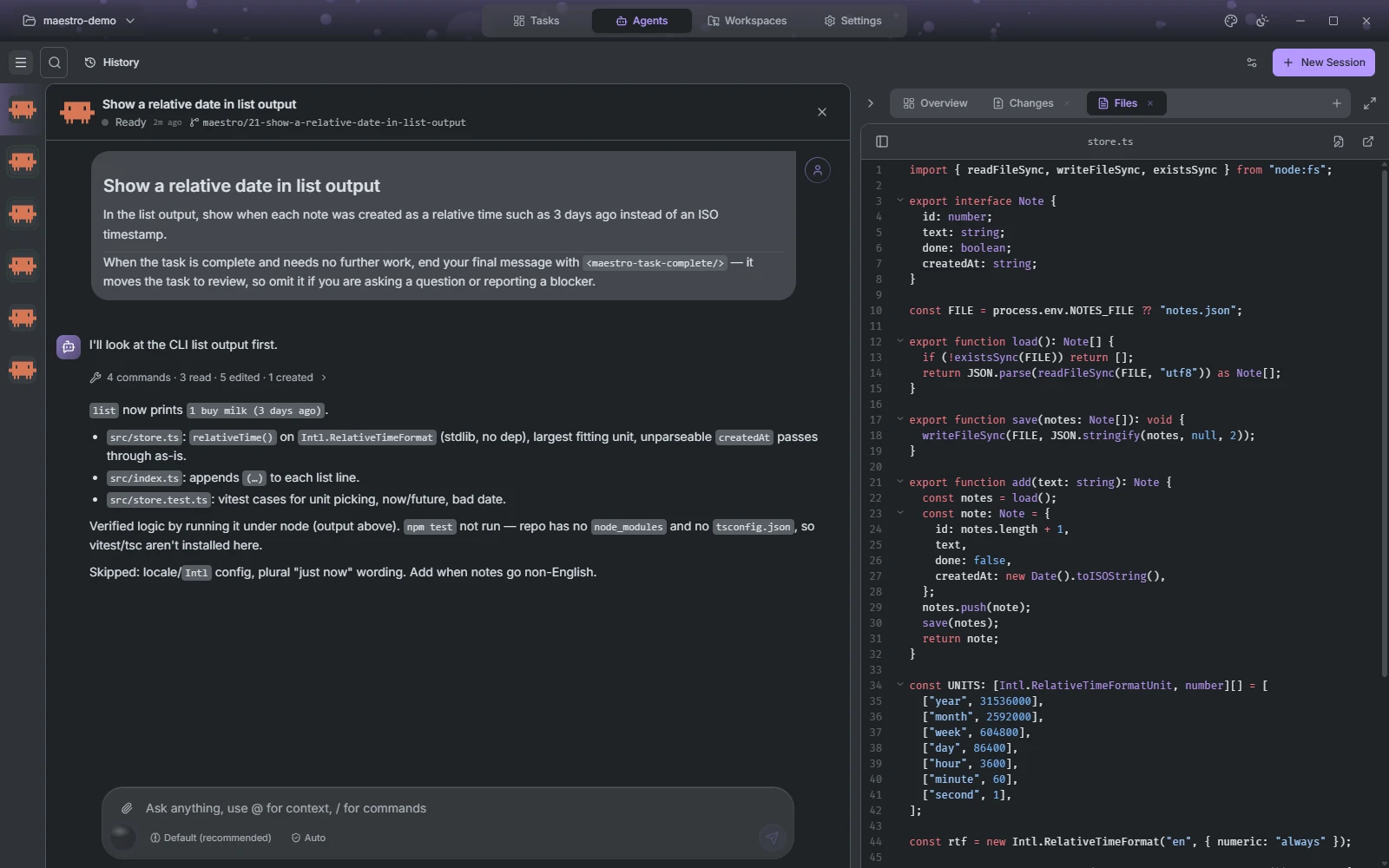This screenshot has height=868, width=1389.
Task: Switch to the Tasks tab
Action: (x=537, y=21)
